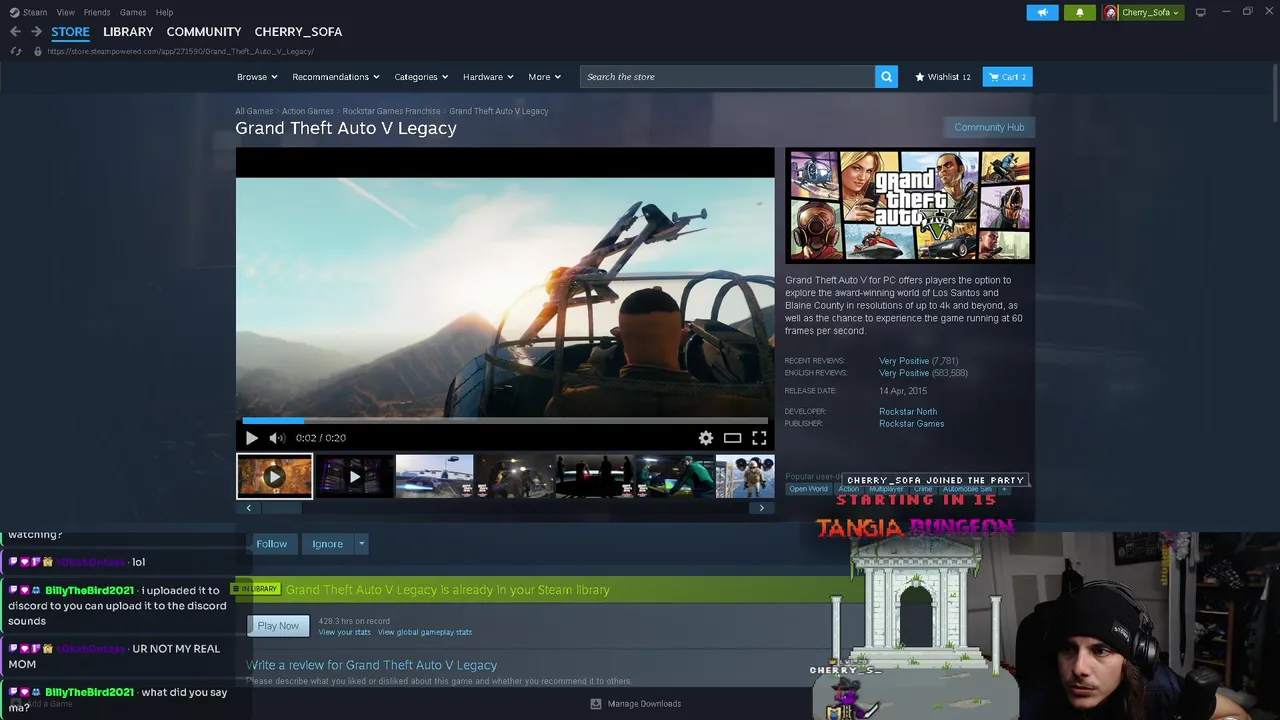Open the CHERRY_SOFA profile tab
This screenshot has width=1280, height=720.
(x=298, y=32)
